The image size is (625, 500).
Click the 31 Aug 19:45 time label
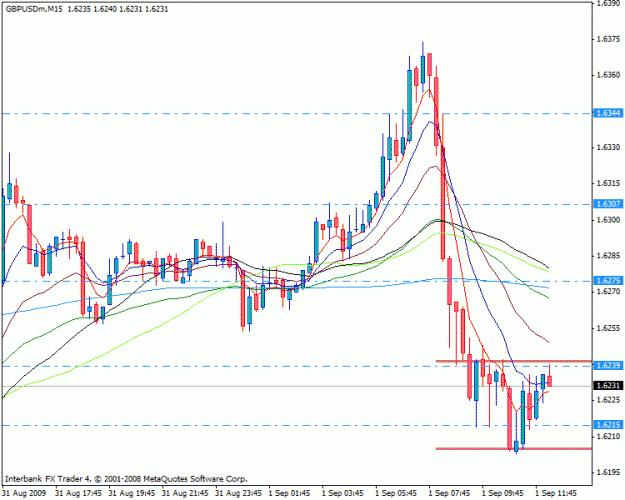132,494
